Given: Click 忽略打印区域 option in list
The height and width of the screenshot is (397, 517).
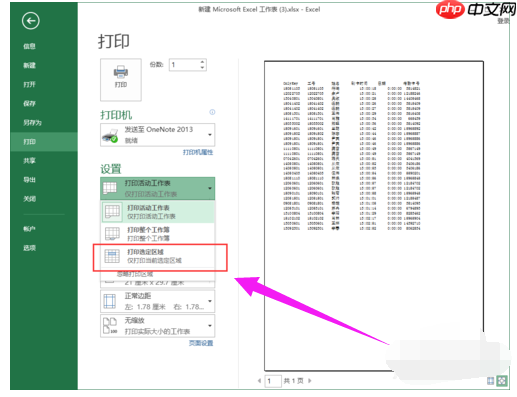Looking at the screenshot, I should tap(135, 274).
